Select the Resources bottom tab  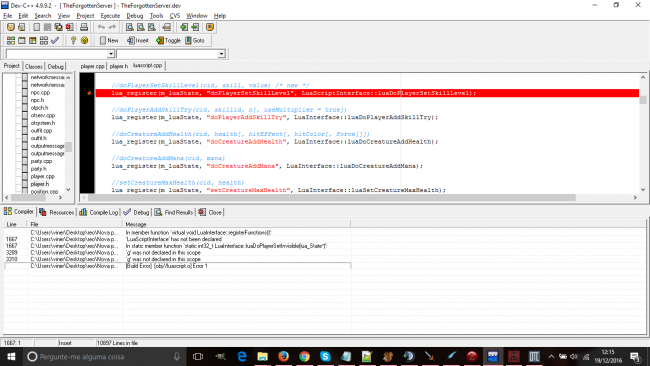[57, 212]
